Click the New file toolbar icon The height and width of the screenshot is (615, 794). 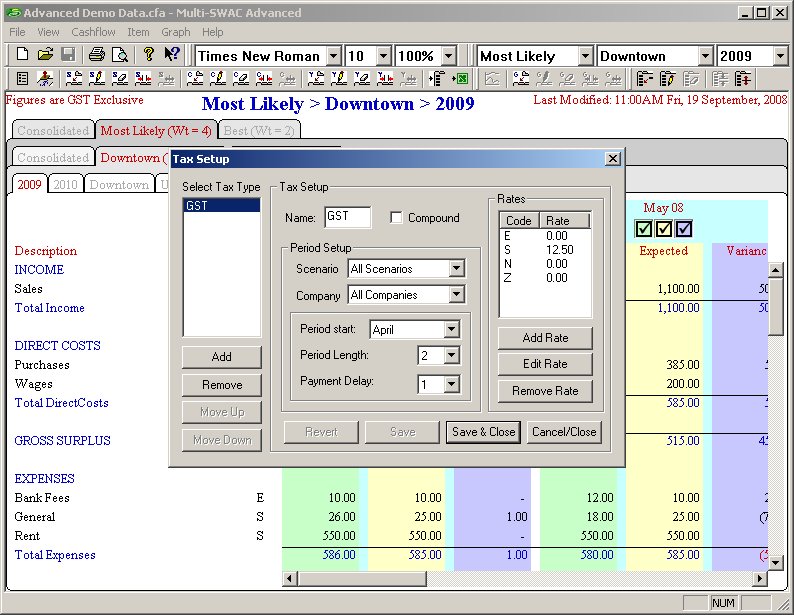(x=22, y=56)
